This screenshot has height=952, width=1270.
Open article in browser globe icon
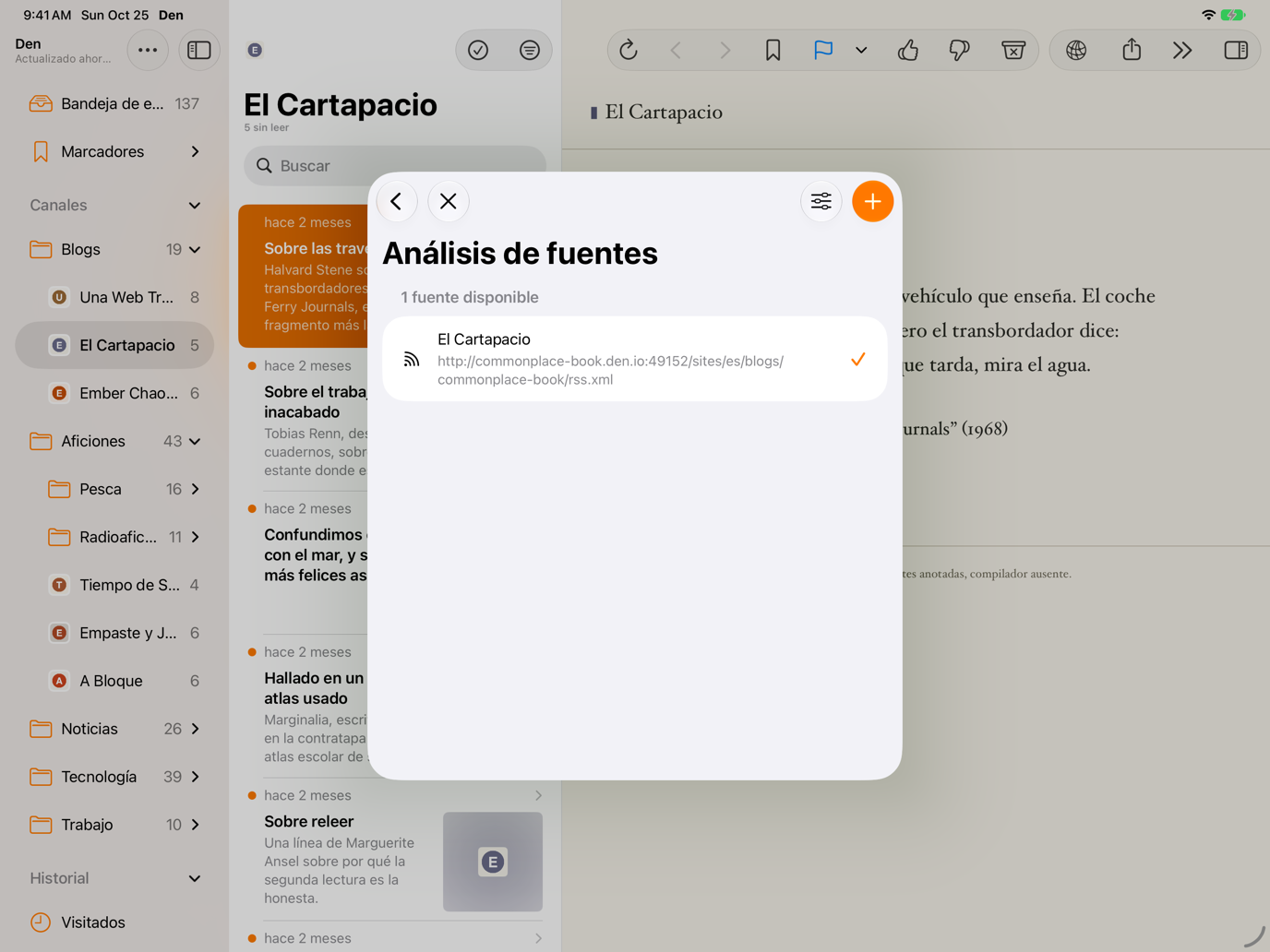(1076, 50)
